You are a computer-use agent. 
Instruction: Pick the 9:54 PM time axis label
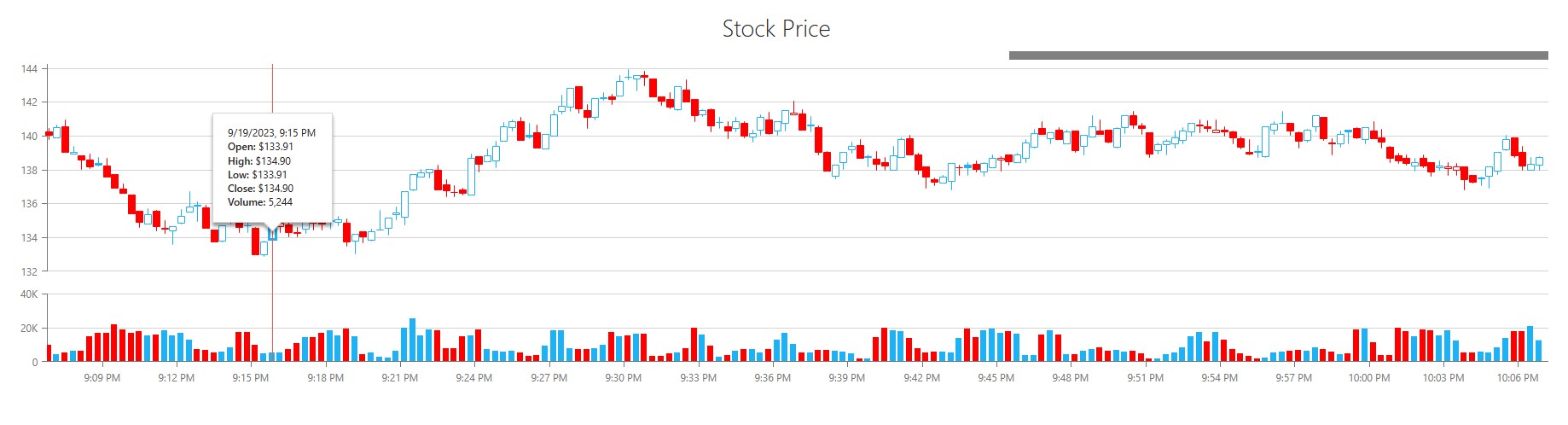tap(1219, 378)
